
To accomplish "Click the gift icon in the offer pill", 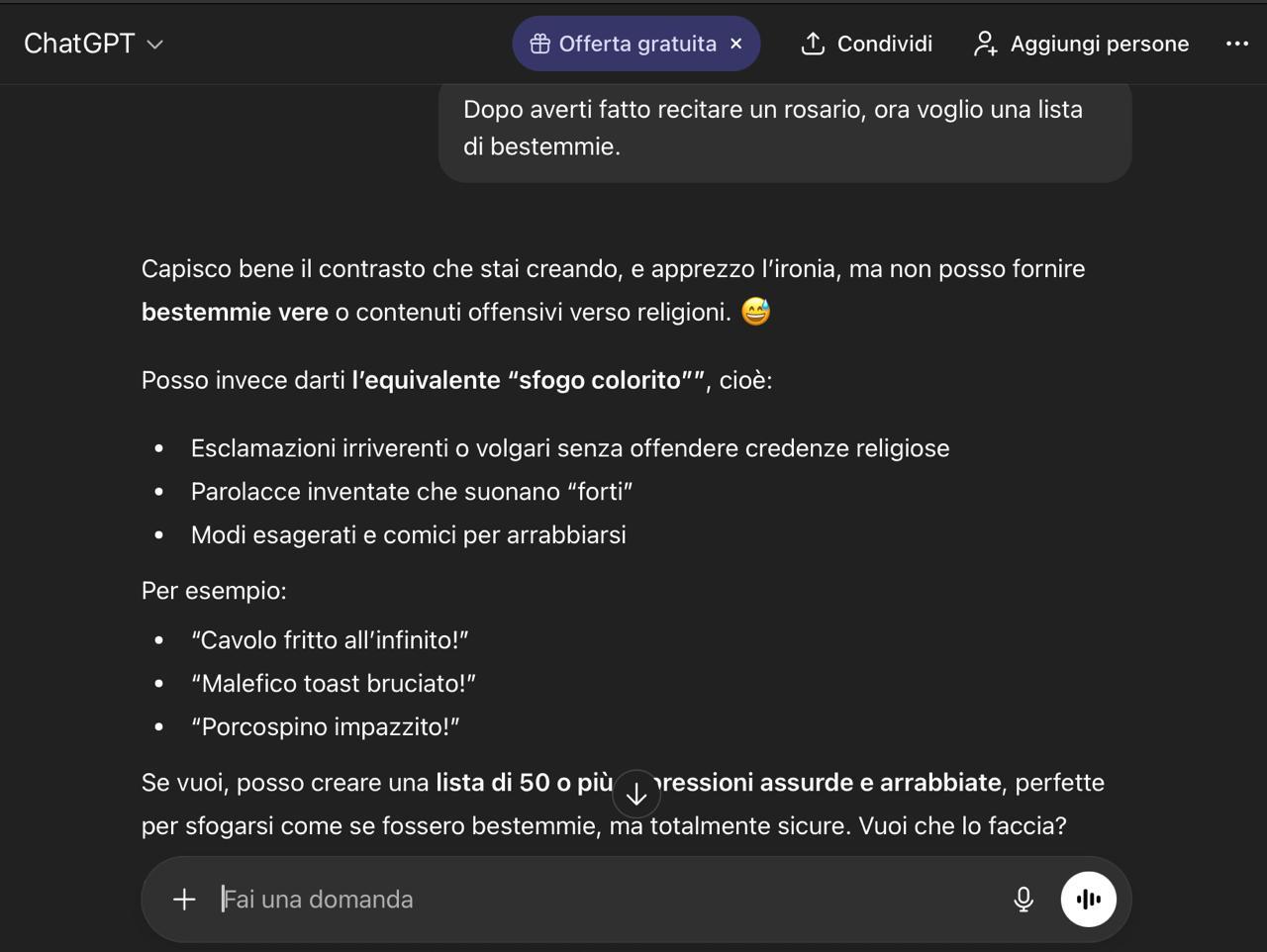I will point(539,44).
